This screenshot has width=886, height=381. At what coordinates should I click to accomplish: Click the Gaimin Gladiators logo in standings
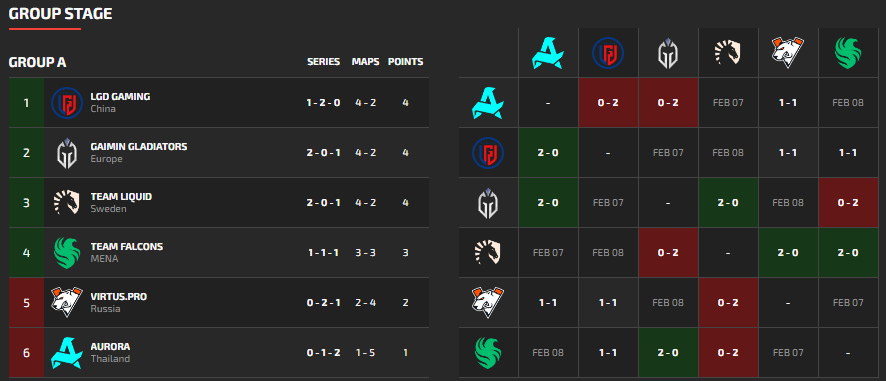tap(67, 153)
